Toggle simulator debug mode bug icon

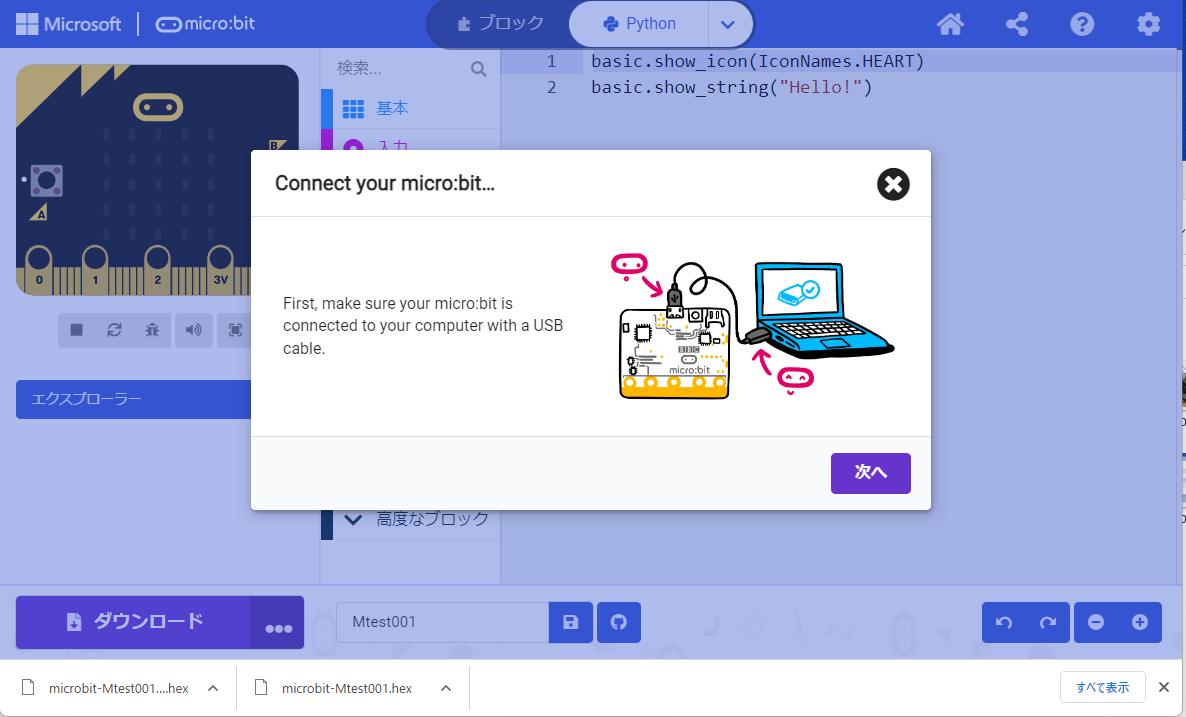(x=152, y=330)
